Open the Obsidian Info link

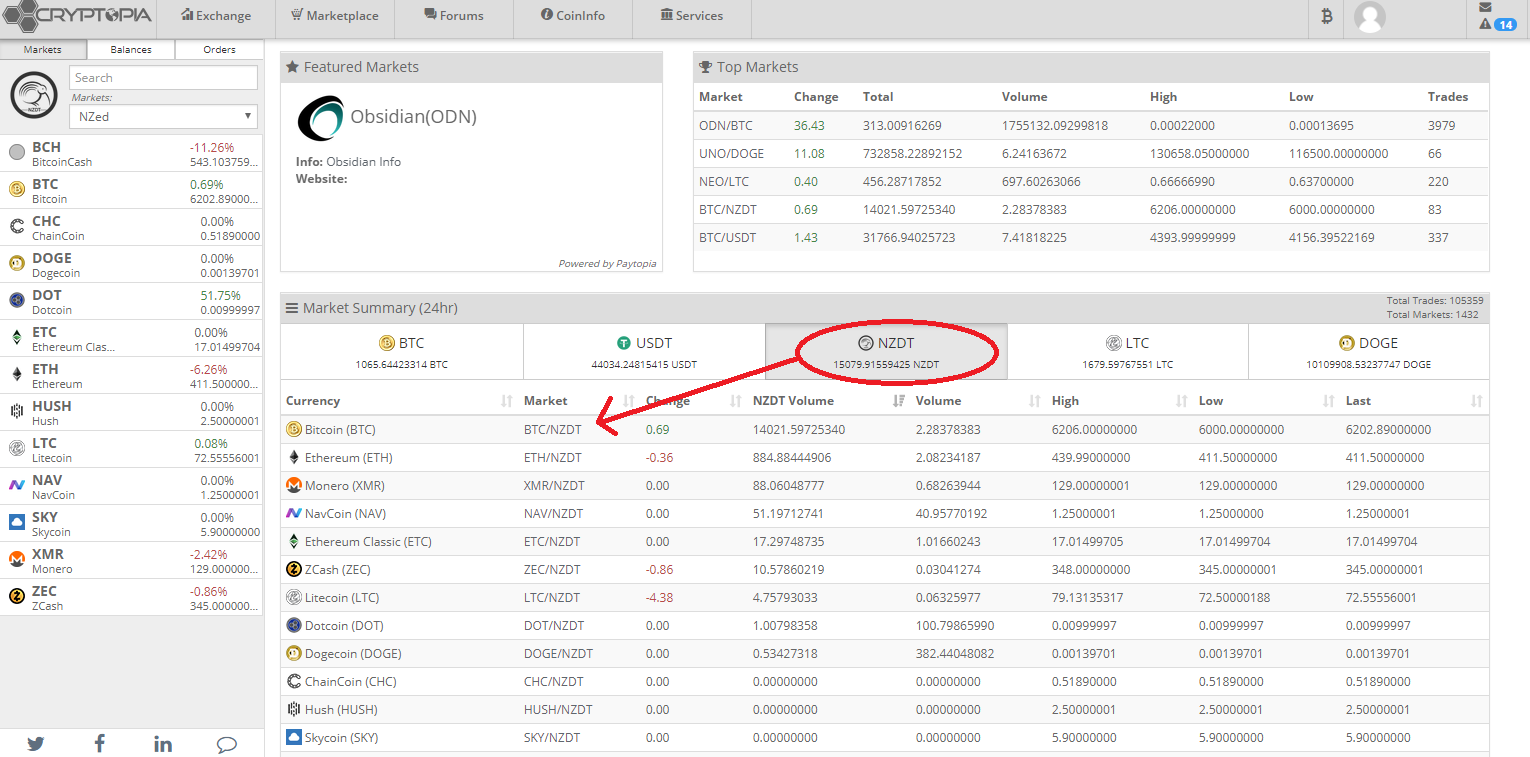coord(363,162)
